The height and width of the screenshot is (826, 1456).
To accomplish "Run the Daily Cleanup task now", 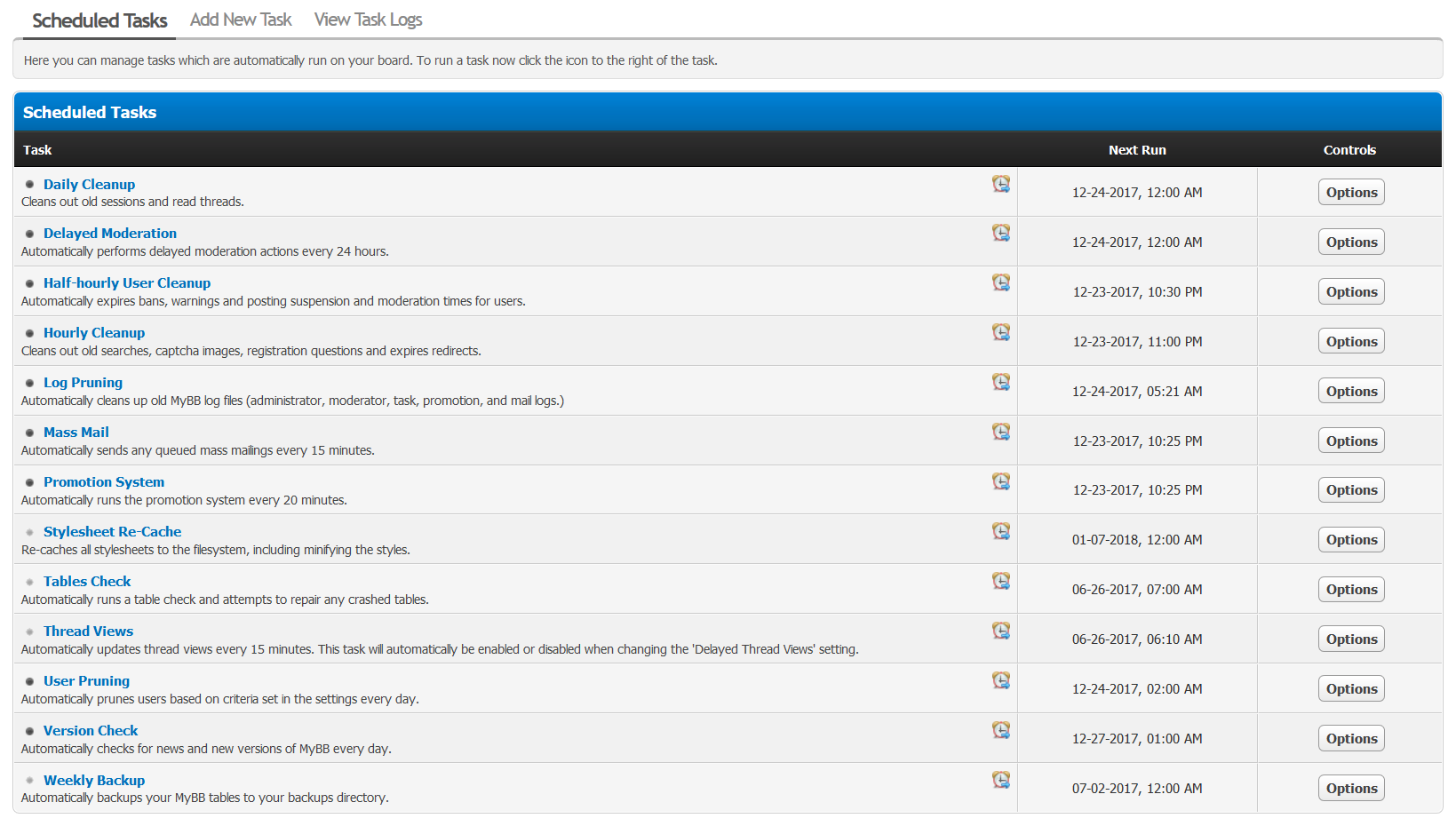I will (1001, 184).
